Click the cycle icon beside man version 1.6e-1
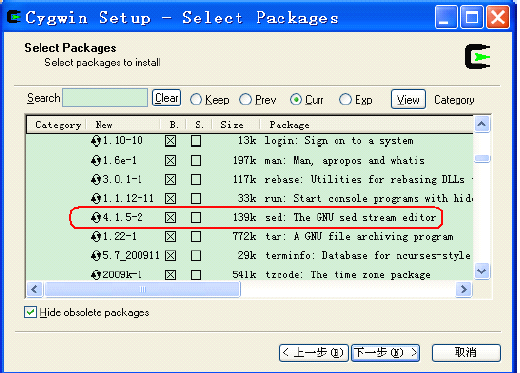 [96, 161]
